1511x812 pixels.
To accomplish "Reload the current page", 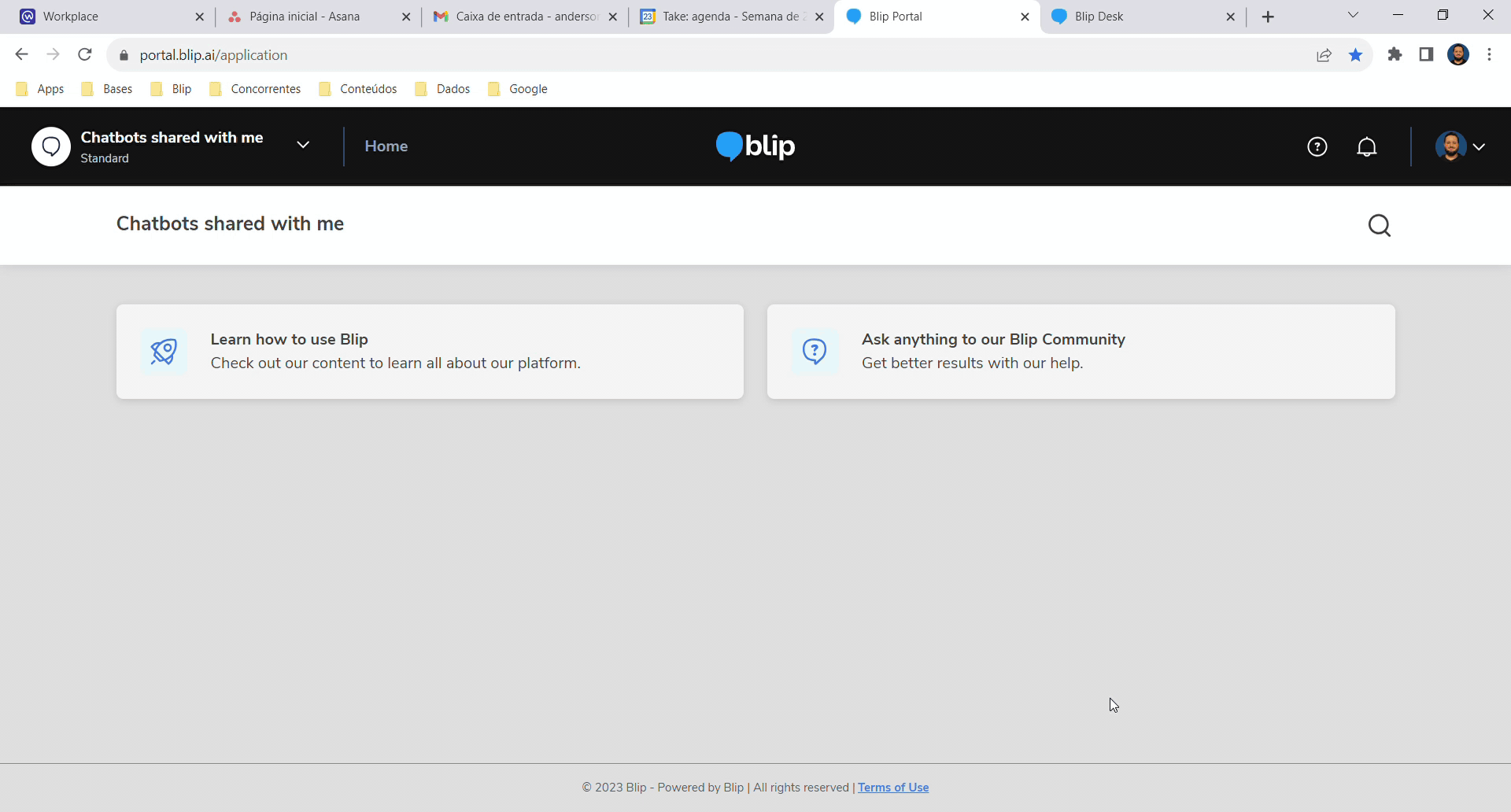I will 85,55.
